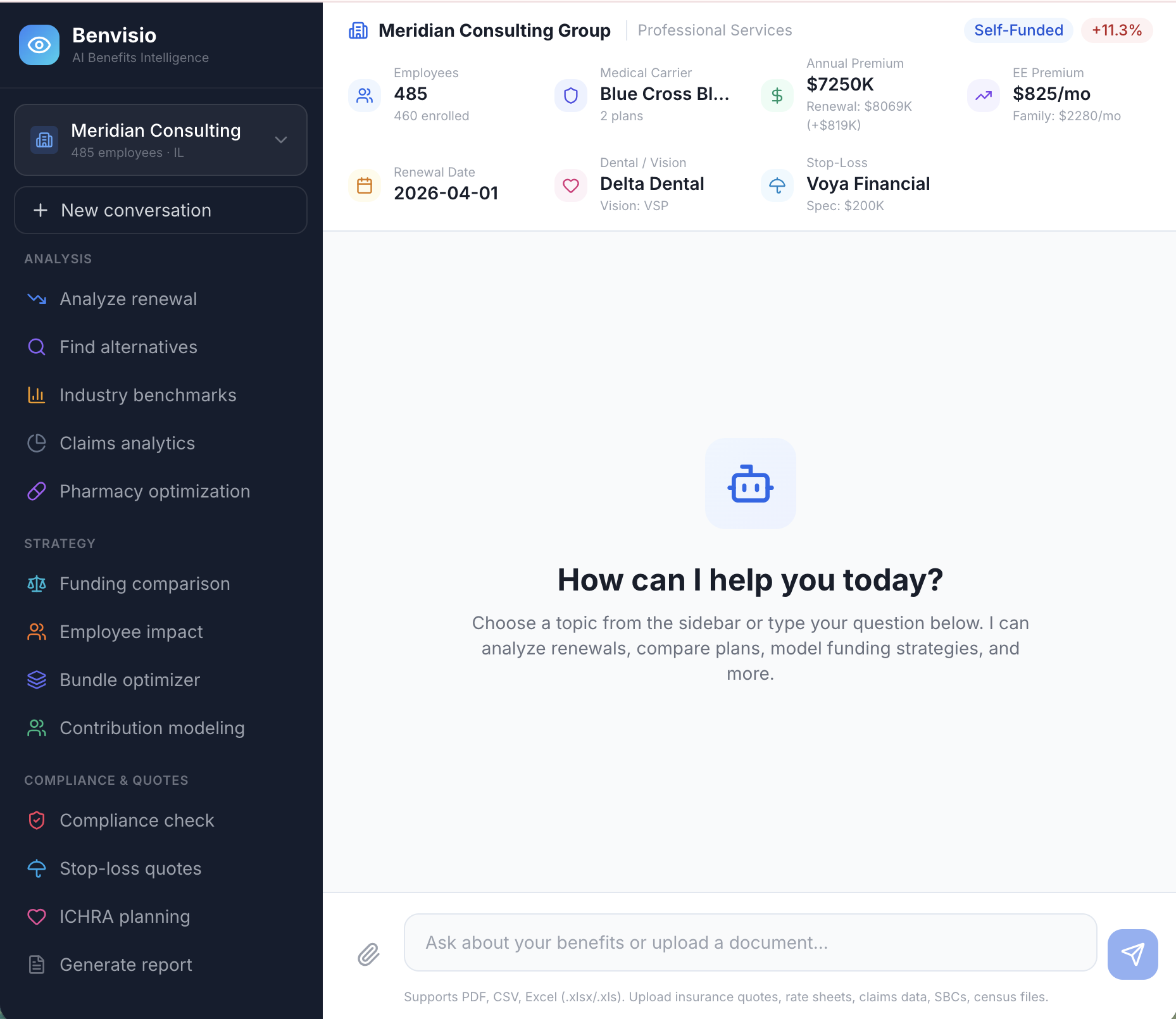Viewport: 1176px width, 1019px height.
Task: Click the Family: $2280/mo text
Action: click(x=1067, y=116)
